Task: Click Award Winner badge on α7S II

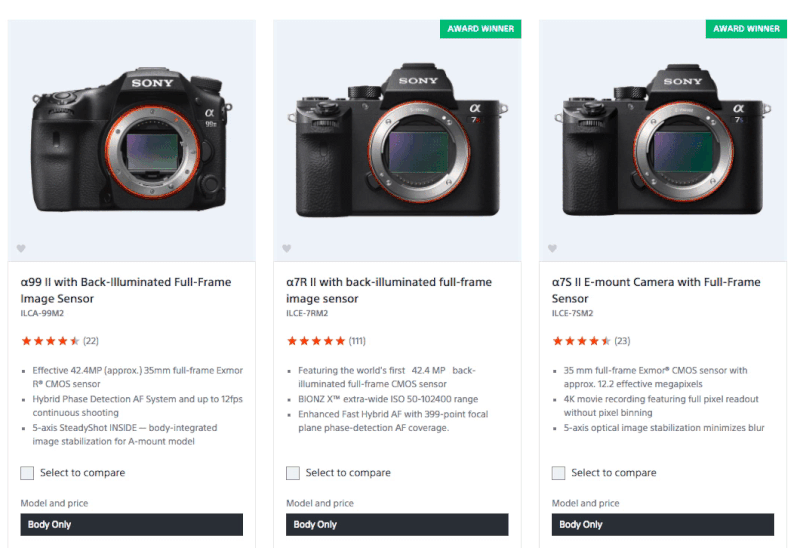Action: (x=747, y=28)
